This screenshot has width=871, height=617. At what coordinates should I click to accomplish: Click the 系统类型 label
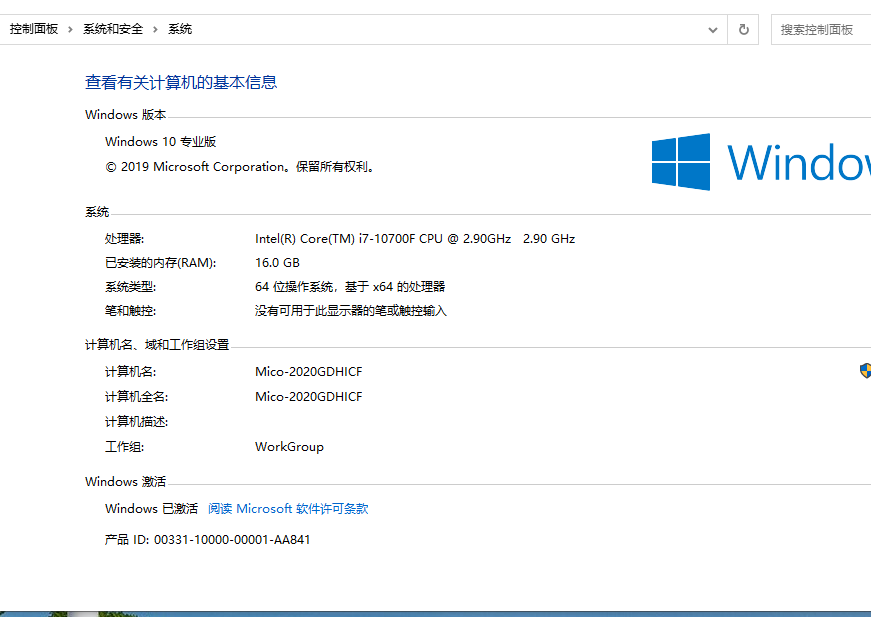[131, 287]
